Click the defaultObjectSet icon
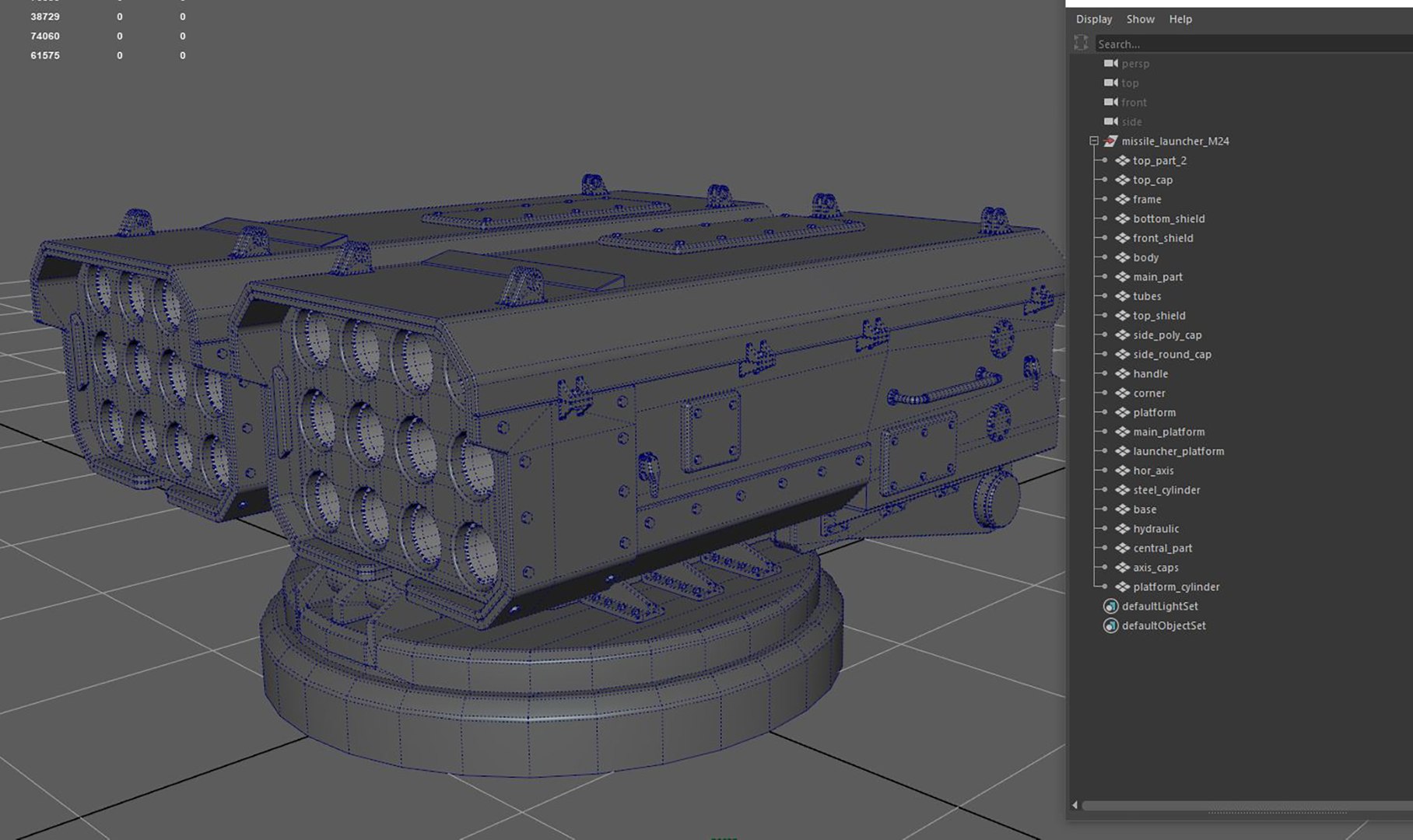1413x840 pixels. coord(1110,625)
